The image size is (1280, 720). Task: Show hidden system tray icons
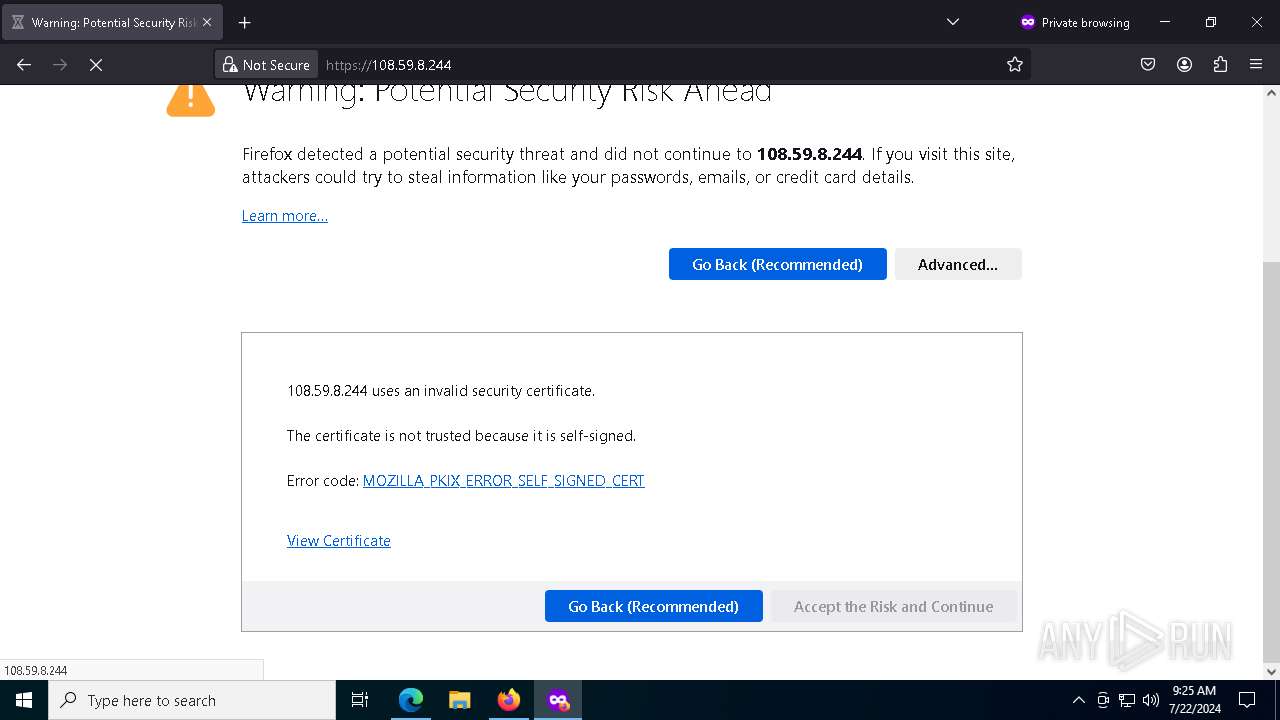tap(1078, 700)
